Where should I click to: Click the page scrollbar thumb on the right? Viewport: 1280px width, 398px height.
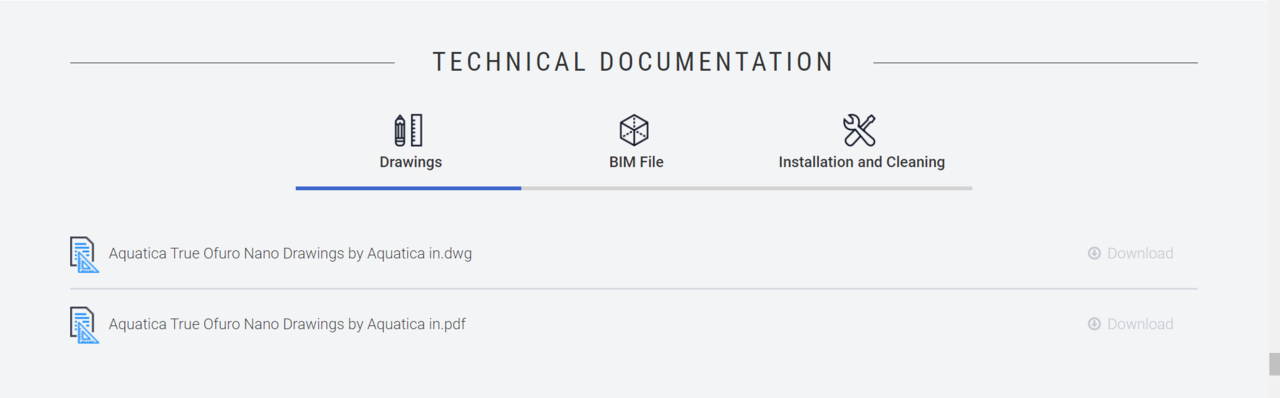(x=1274, y=364)
